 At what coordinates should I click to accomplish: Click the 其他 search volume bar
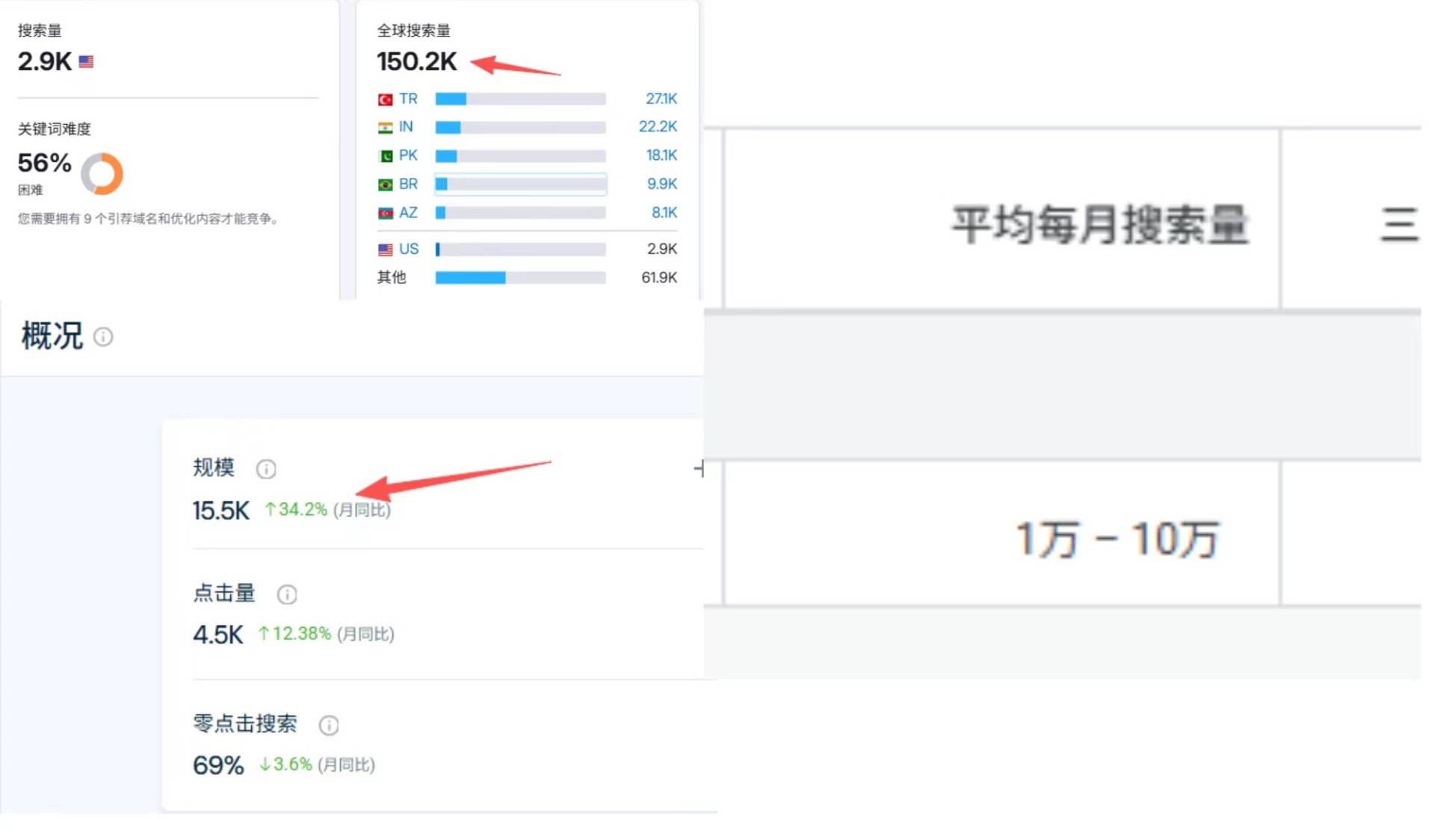[520, 278]
